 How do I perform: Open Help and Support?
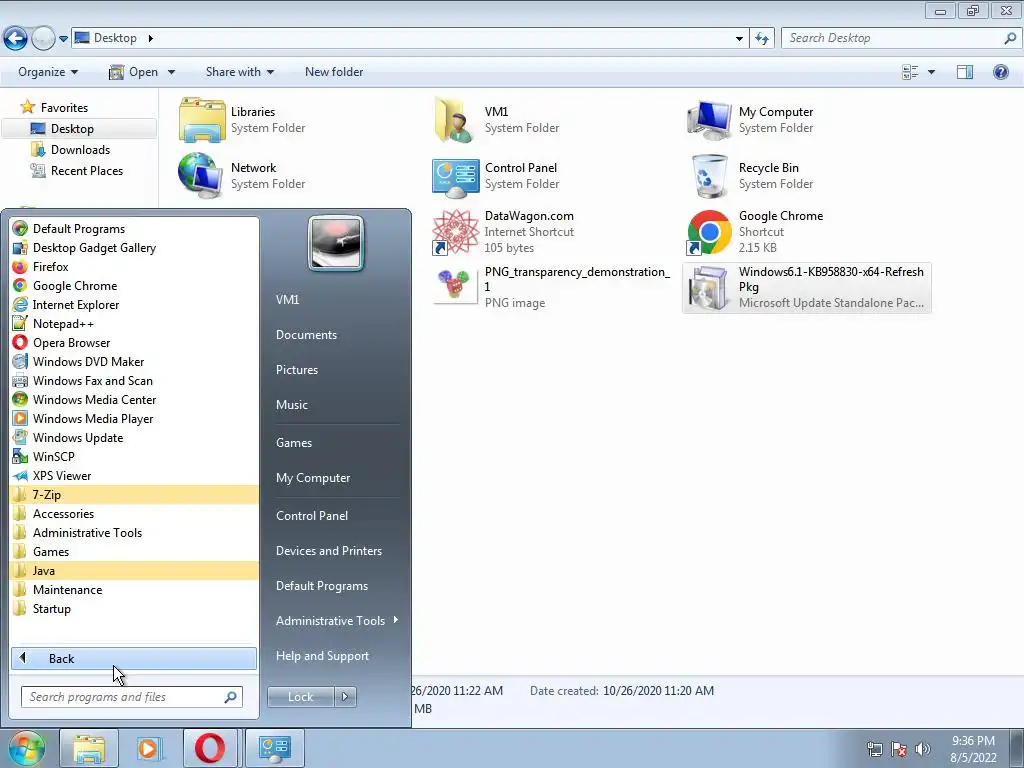[x=322, y=656]
